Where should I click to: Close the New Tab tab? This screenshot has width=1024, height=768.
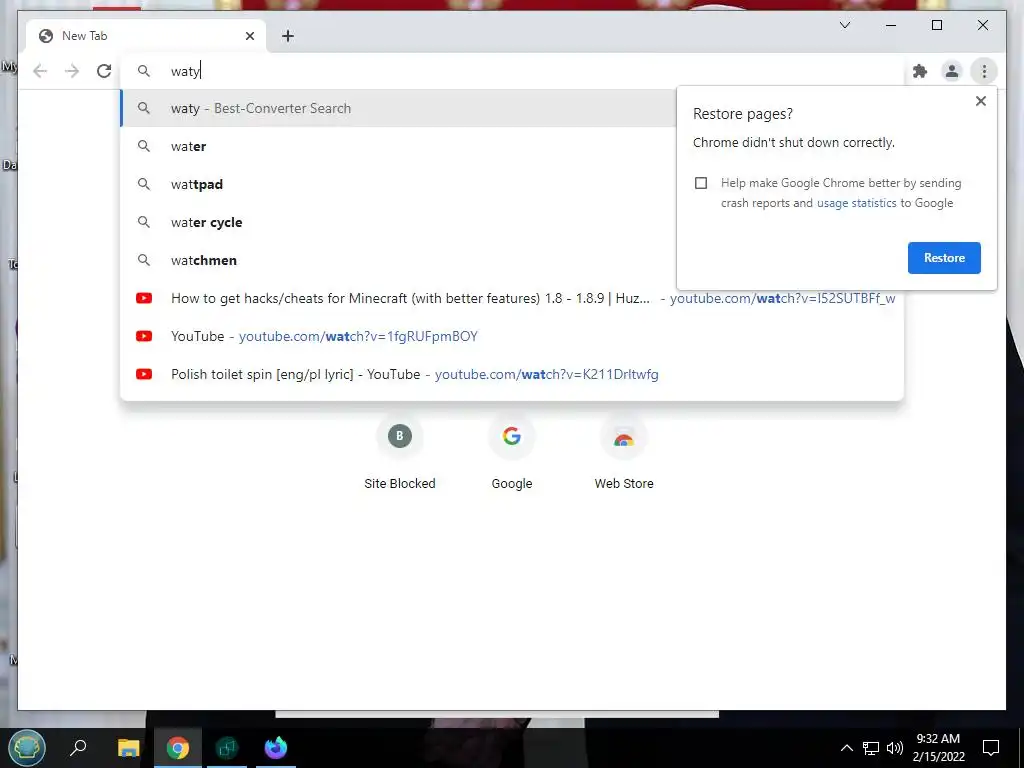249,36
